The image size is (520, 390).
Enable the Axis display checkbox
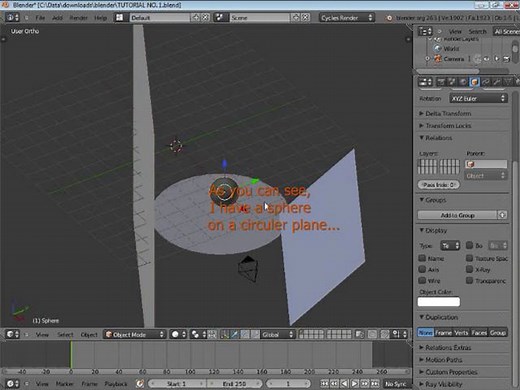coord(422,269)
